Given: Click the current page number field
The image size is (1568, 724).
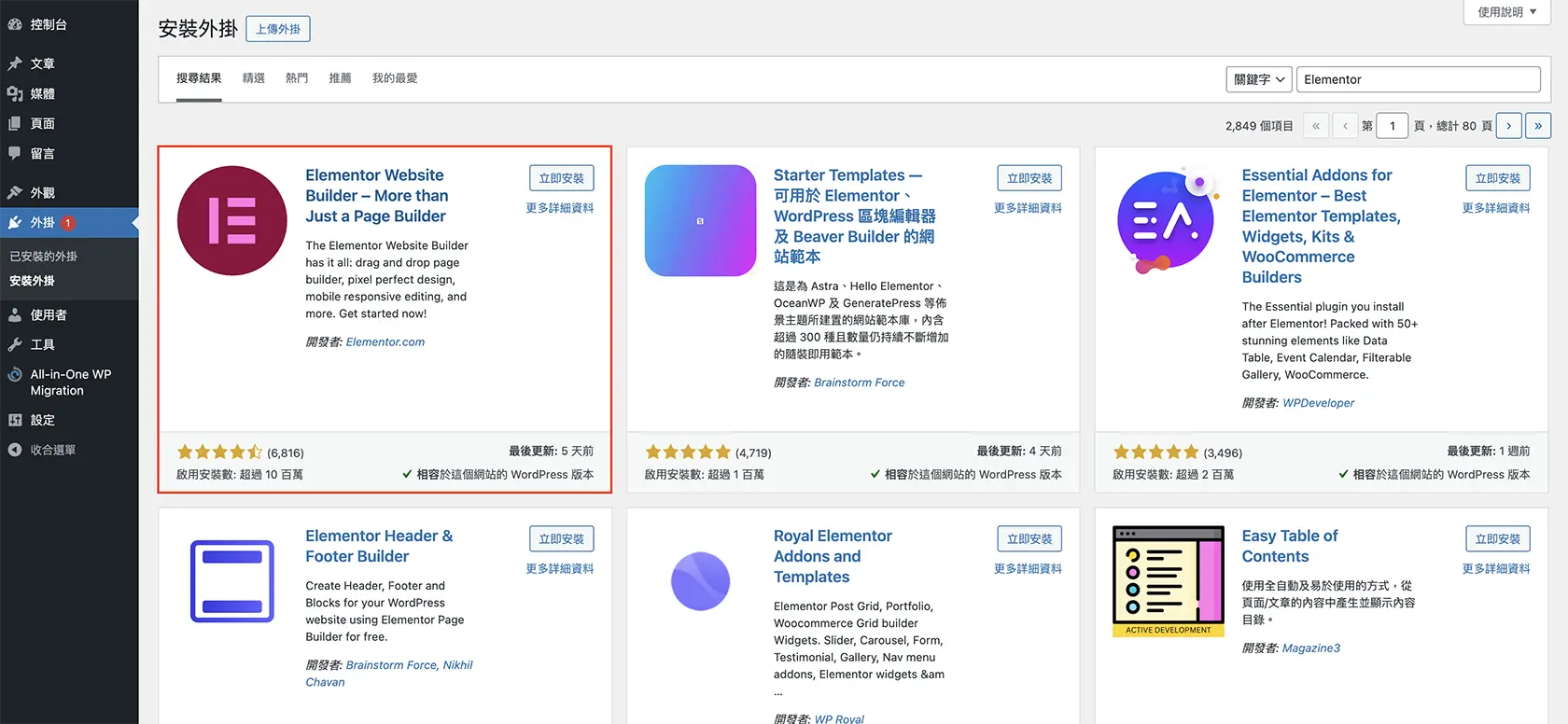Looking at the screenshot, I should 1393,126.
